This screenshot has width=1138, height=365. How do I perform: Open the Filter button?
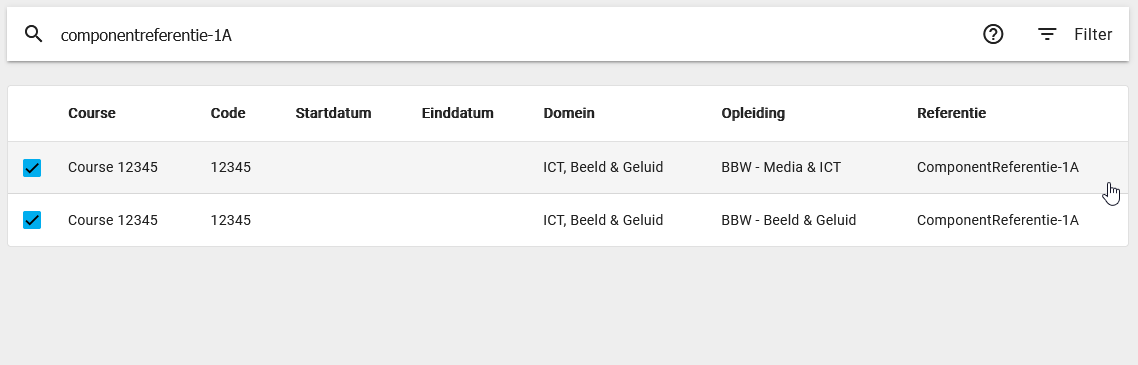point(1075,34)
